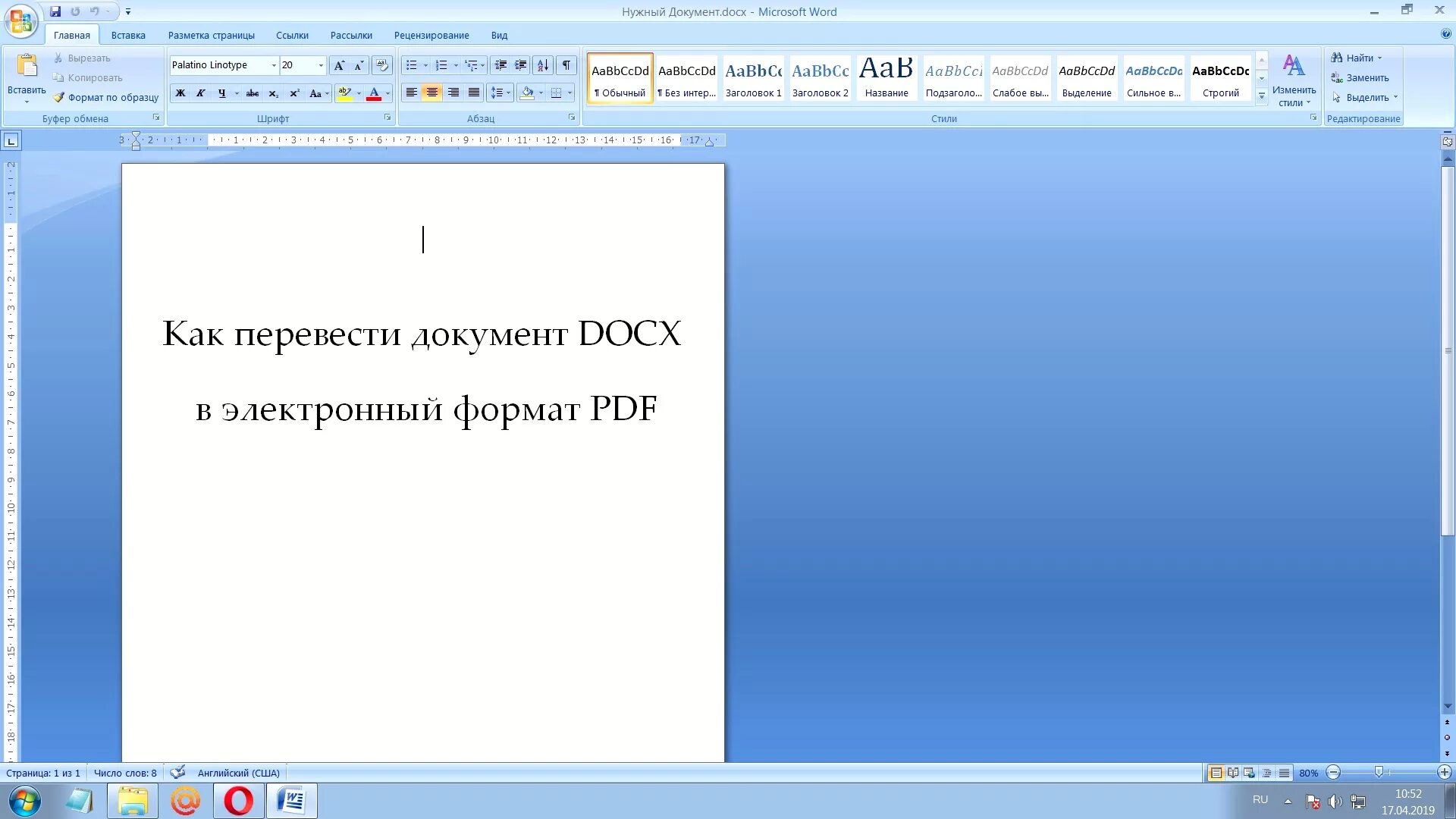1456x819 pixels.
Task: Open Рецензирование tab
Action: click(x=431, y=35)
